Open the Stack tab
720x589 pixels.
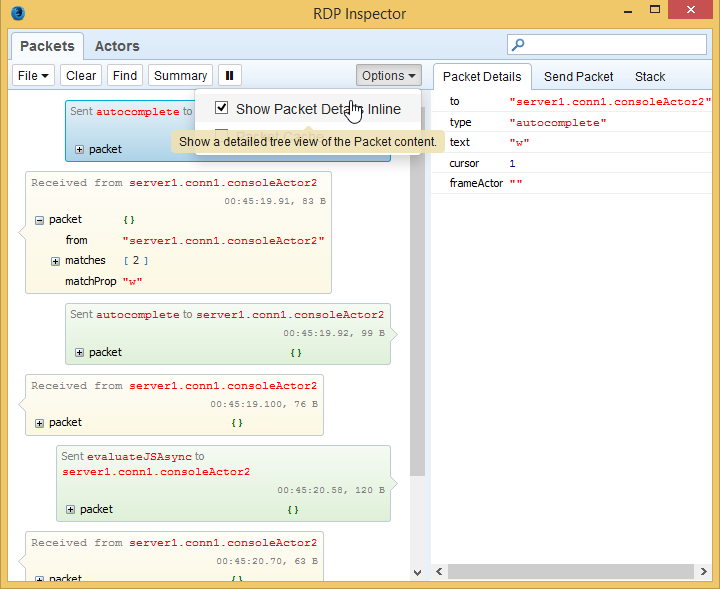click(650, 77)
